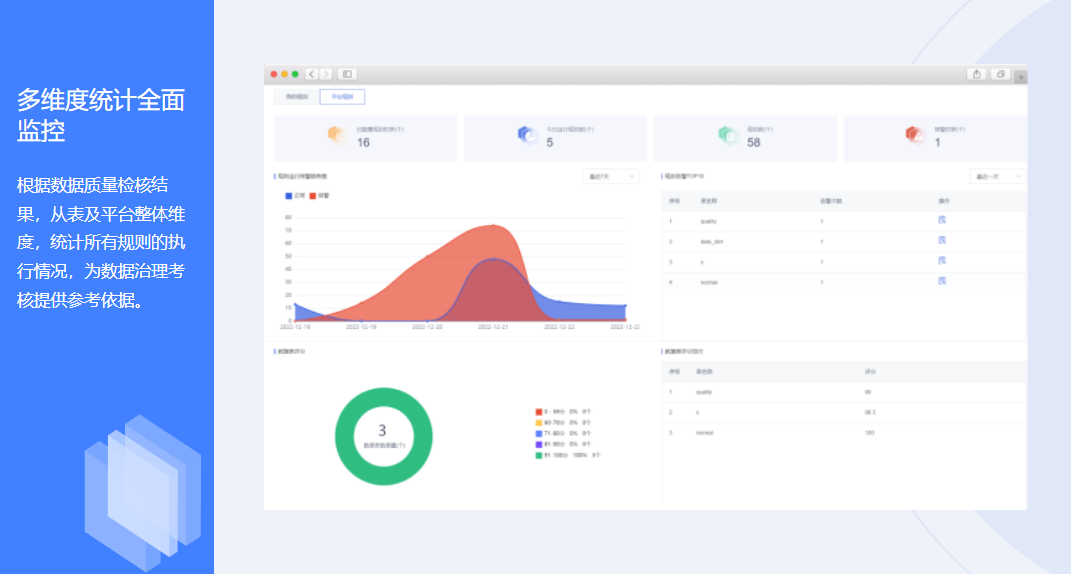
Task: Open detail icon for alert row 3 "s"
Action: (942, 261)
